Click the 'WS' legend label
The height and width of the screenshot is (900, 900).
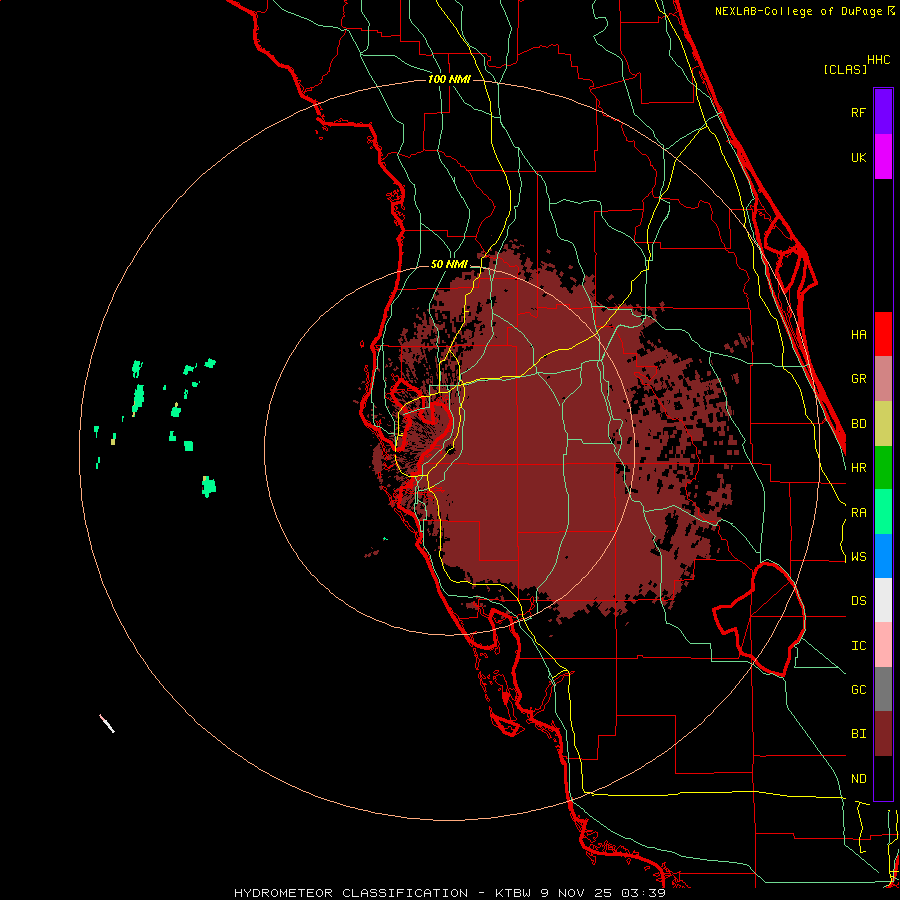tap(858, 557)
